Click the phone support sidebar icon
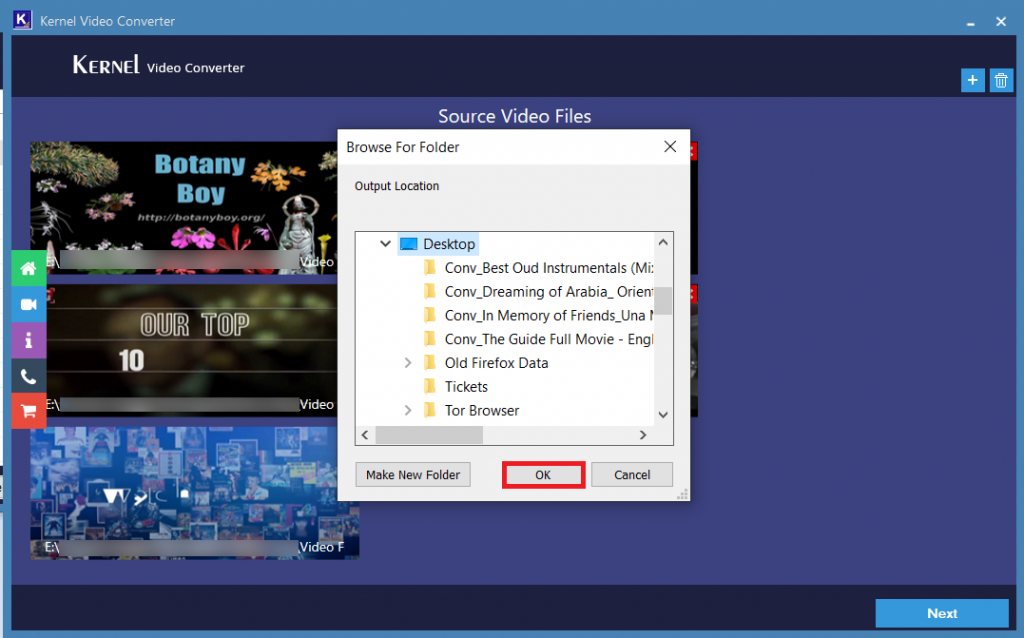The width and height of the screenshot is (1024, 638). tap(28, 375)
